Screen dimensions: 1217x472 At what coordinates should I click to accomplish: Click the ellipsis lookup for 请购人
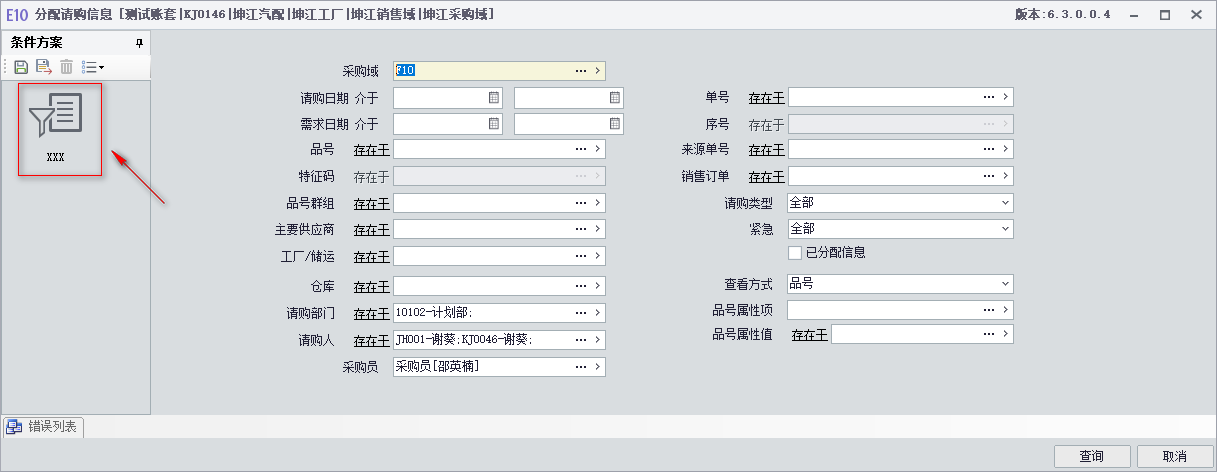click(581, 340)
